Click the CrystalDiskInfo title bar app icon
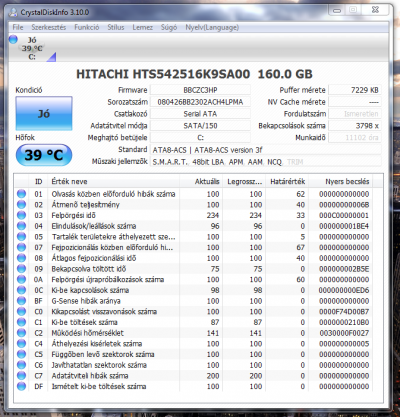The height and width of the screenshot is (417, 400). click(13, 13)
